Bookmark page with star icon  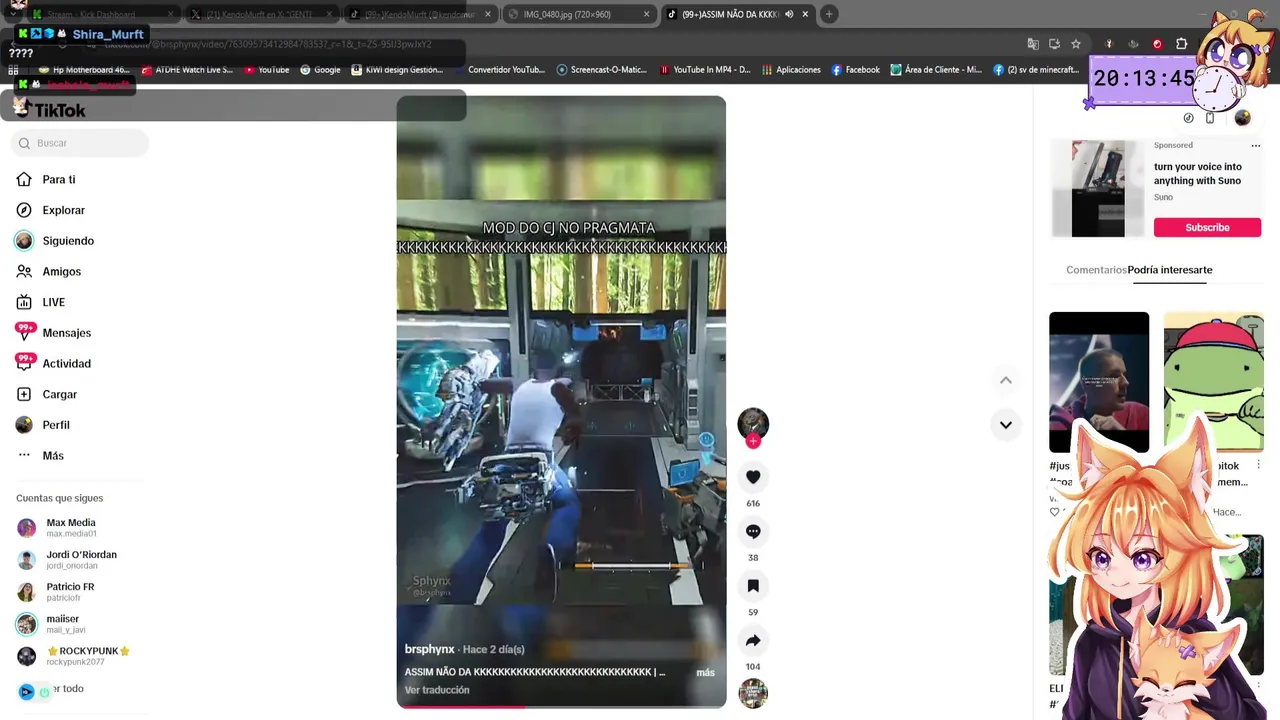pyautogui.click(x=1076, y=44)
